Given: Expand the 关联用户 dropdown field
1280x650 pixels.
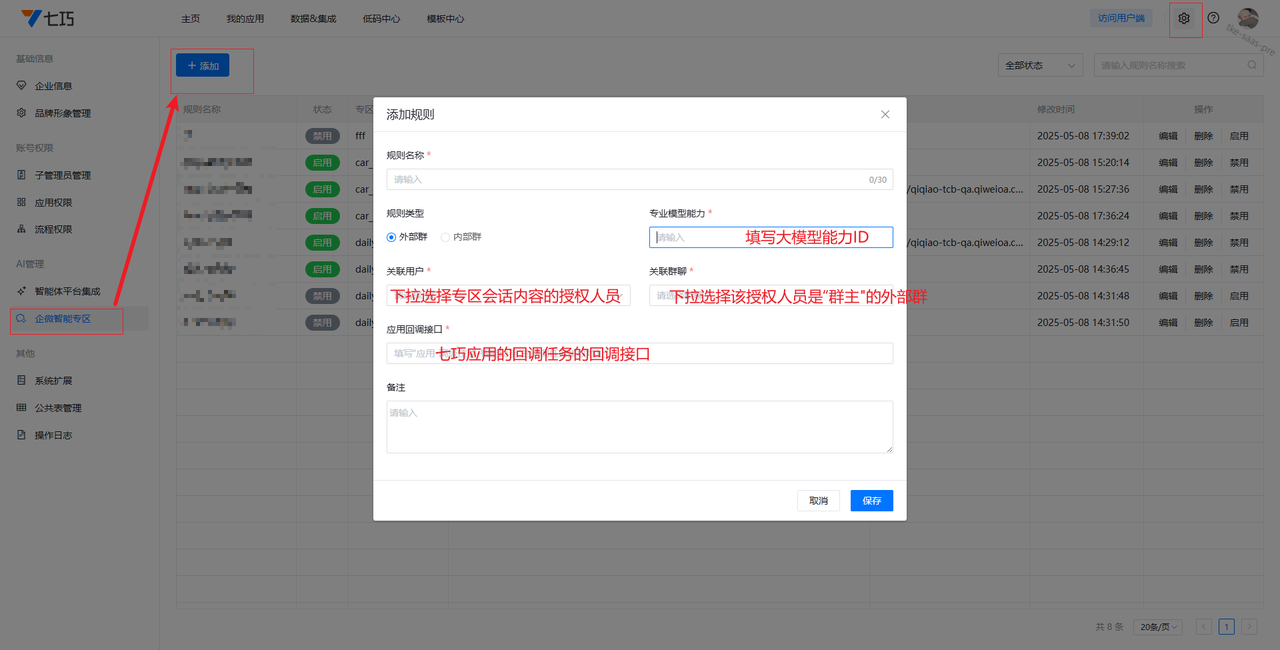Looking at the screenshot, I should coord(508,296).
